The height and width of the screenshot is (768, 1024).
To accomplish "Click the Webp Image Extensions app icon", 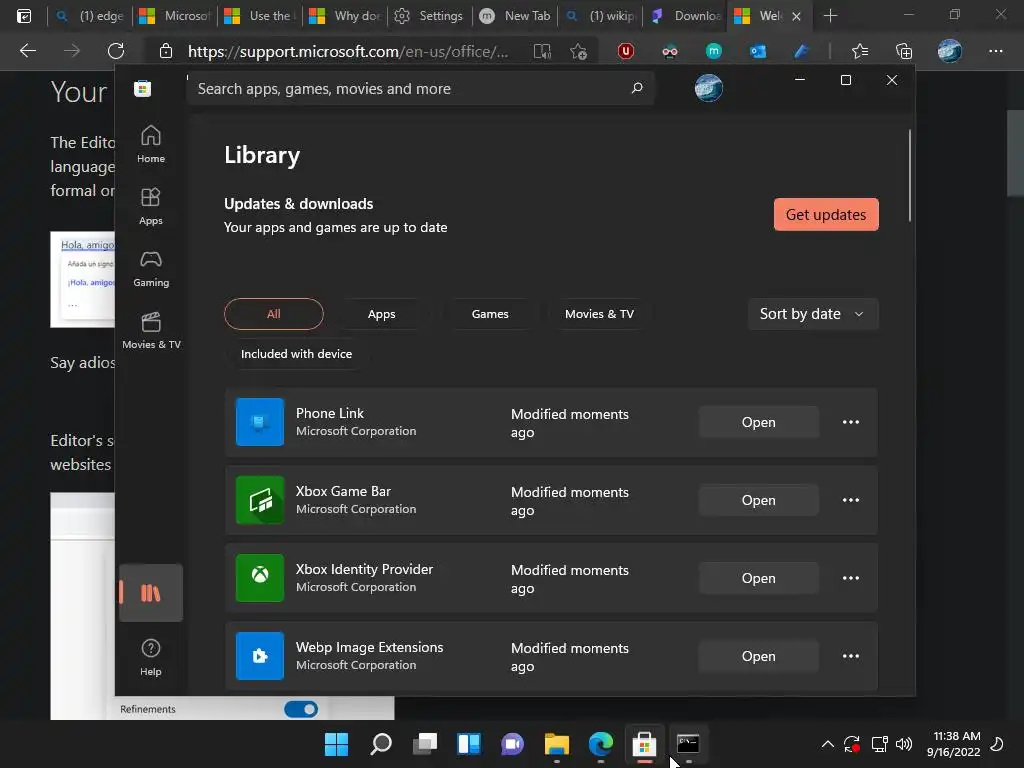I will coord(260,656).
